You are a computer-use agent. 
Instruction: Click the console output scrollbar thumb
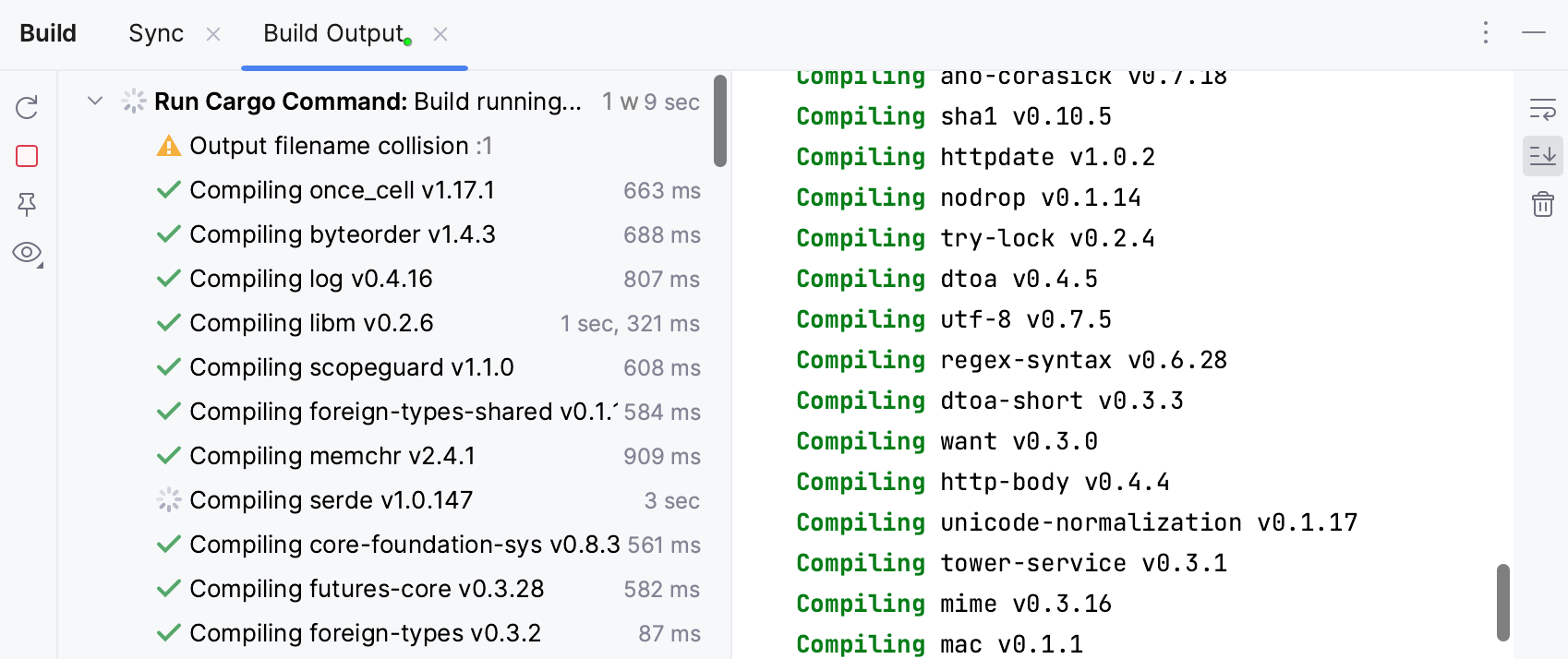coord(1502,602)
